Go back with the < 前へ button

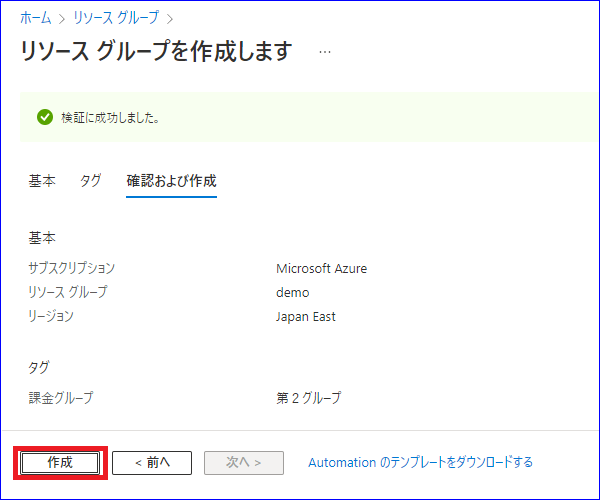(152, 463)
